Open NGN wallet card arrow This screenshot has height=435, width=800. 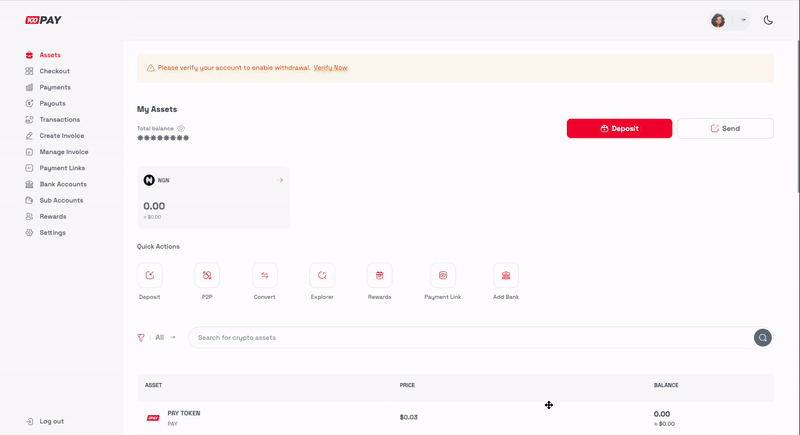coord(280,180)
